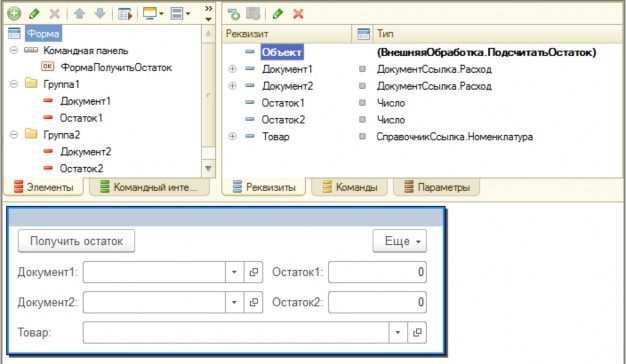Select Остаток2 in the elements tree
The height and width of the screenshot is (364, 626).
coord(81,168)
